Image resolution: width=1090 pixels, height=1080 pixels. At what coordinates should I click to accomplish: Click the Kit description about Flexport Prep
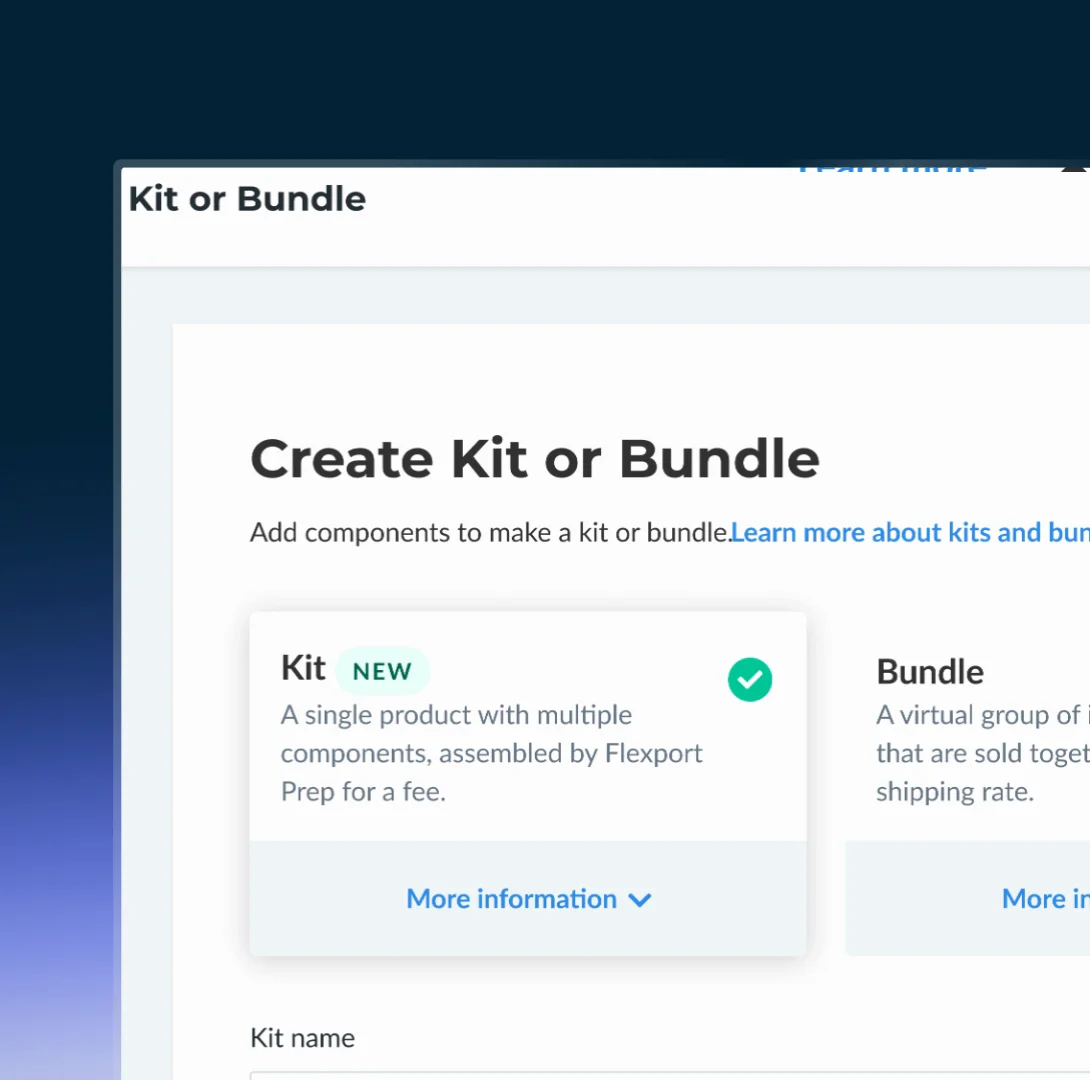point(491,753)
